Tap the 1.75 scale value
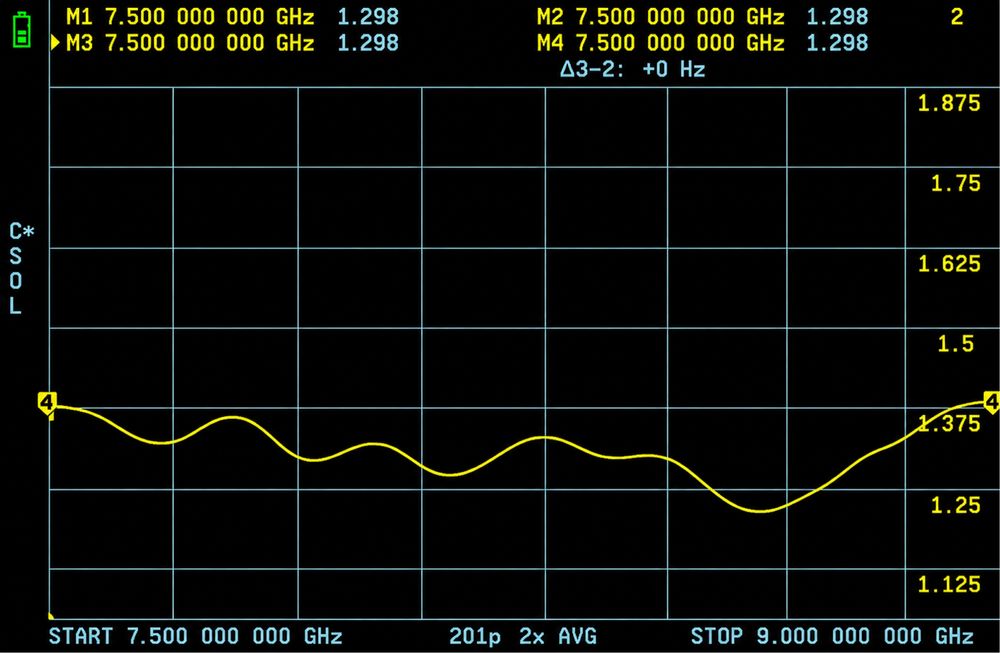 pyautogui.click(x=955, y=183)
